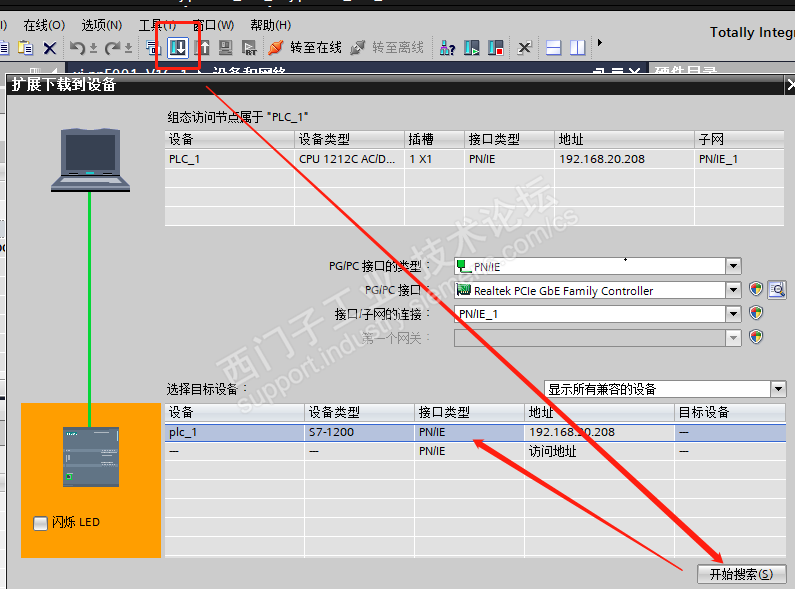
Task: Click the Paste toolbar icon
Action: pos(25,48)
